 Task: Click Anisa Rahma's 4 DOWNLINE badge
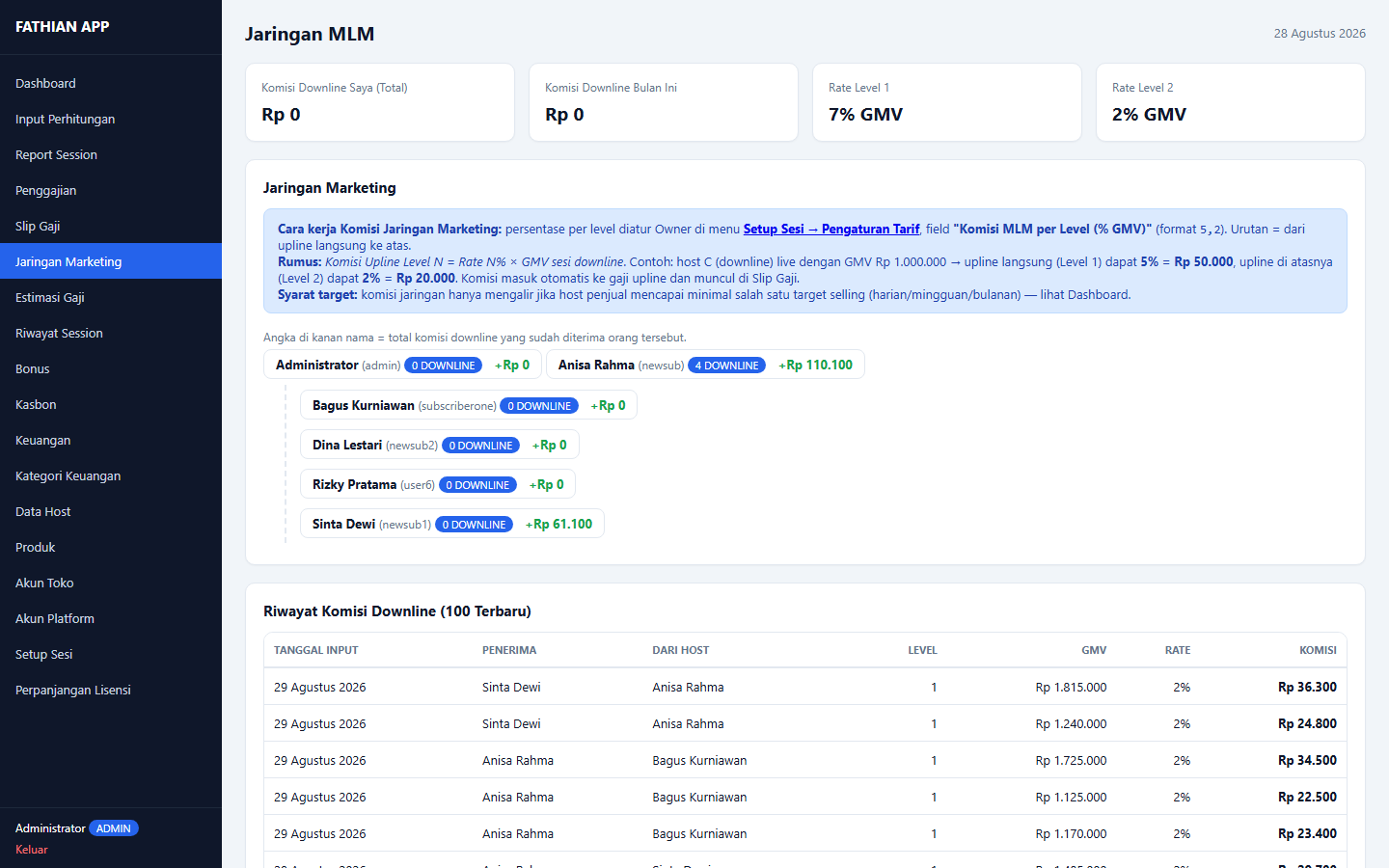(x=727, y=366)
